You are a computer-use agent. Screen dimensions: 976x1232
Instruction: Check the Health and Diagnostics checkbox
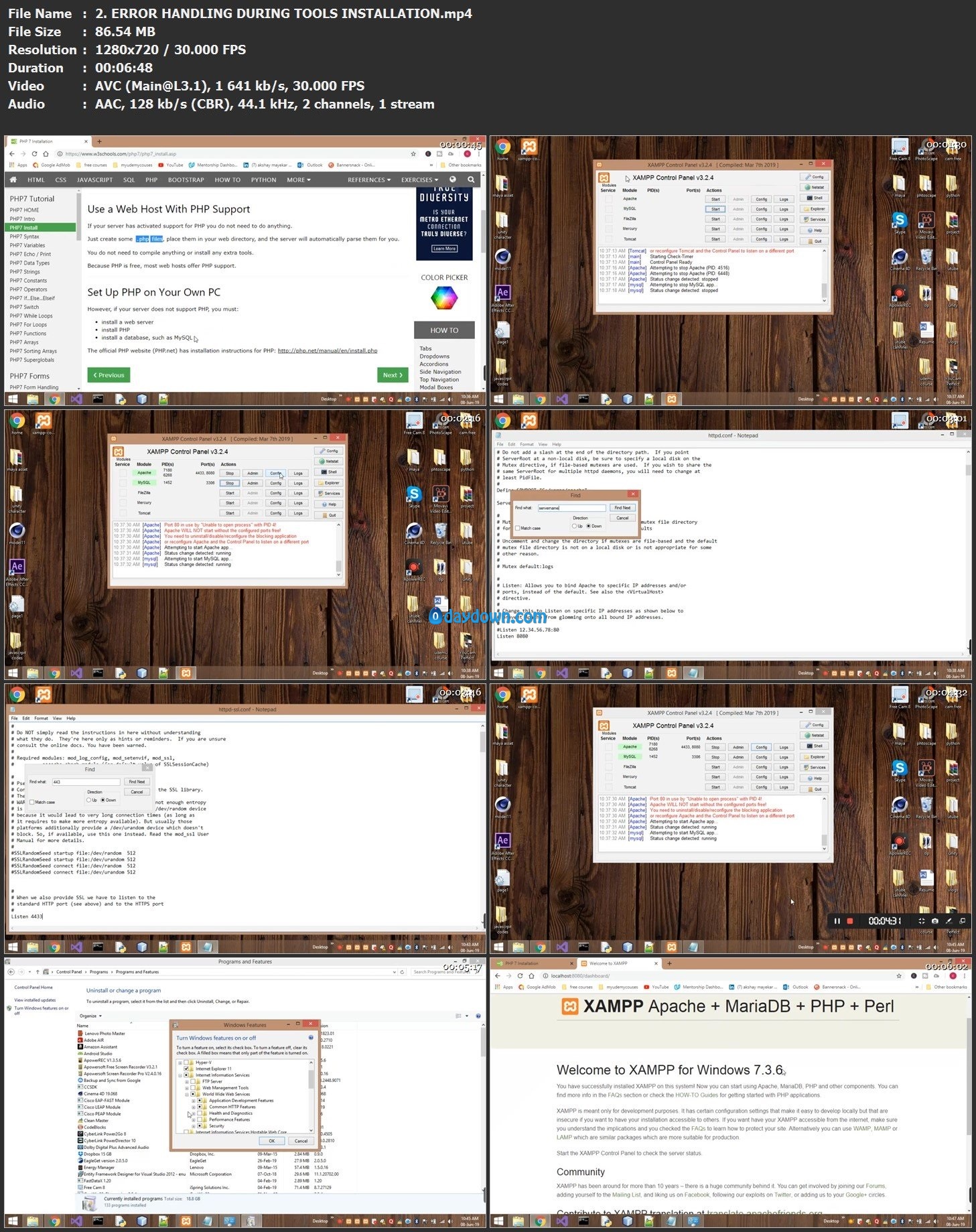tap(200, 1113)
